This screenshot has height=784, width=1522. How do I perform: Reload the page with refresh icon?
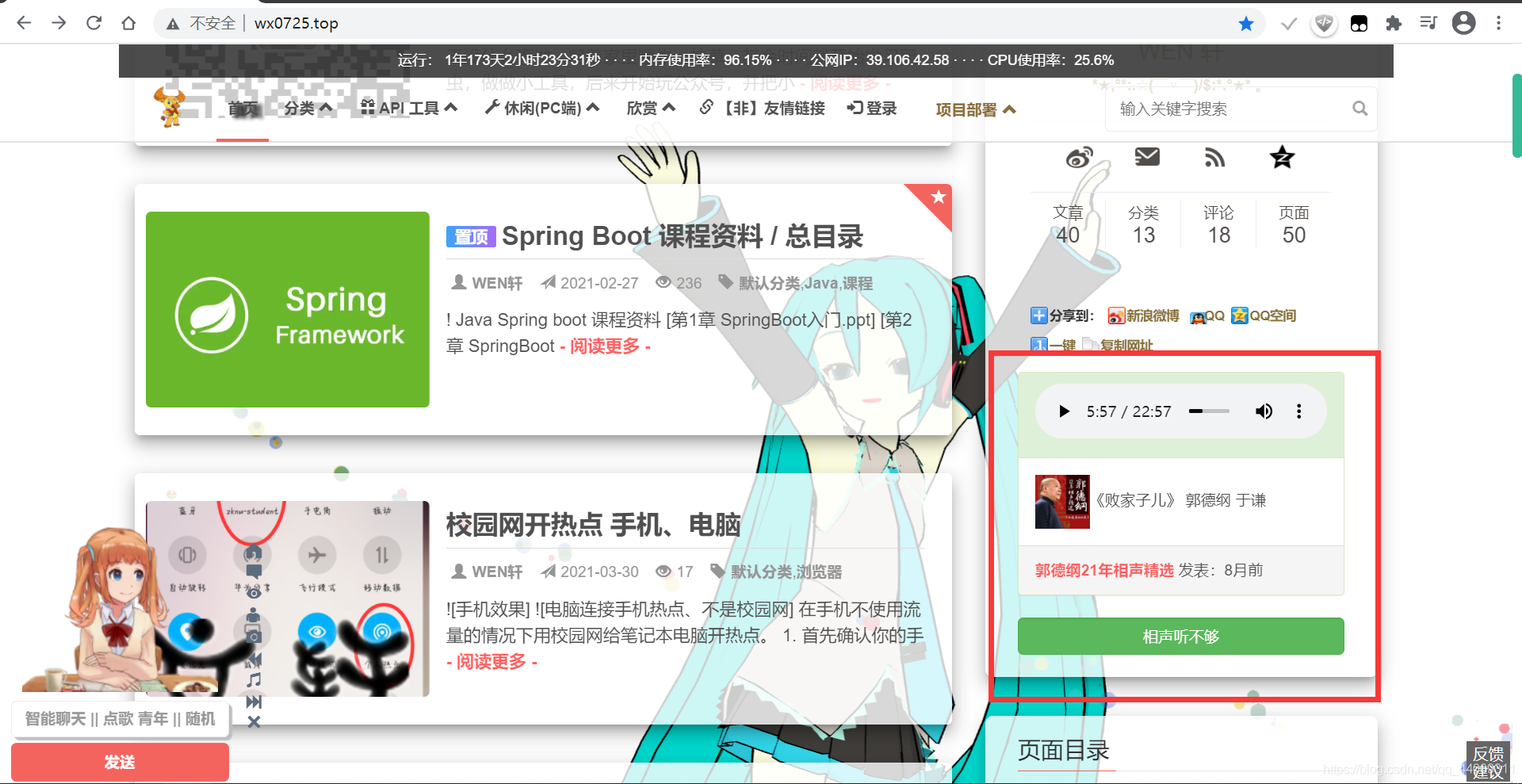click(94, 23)
